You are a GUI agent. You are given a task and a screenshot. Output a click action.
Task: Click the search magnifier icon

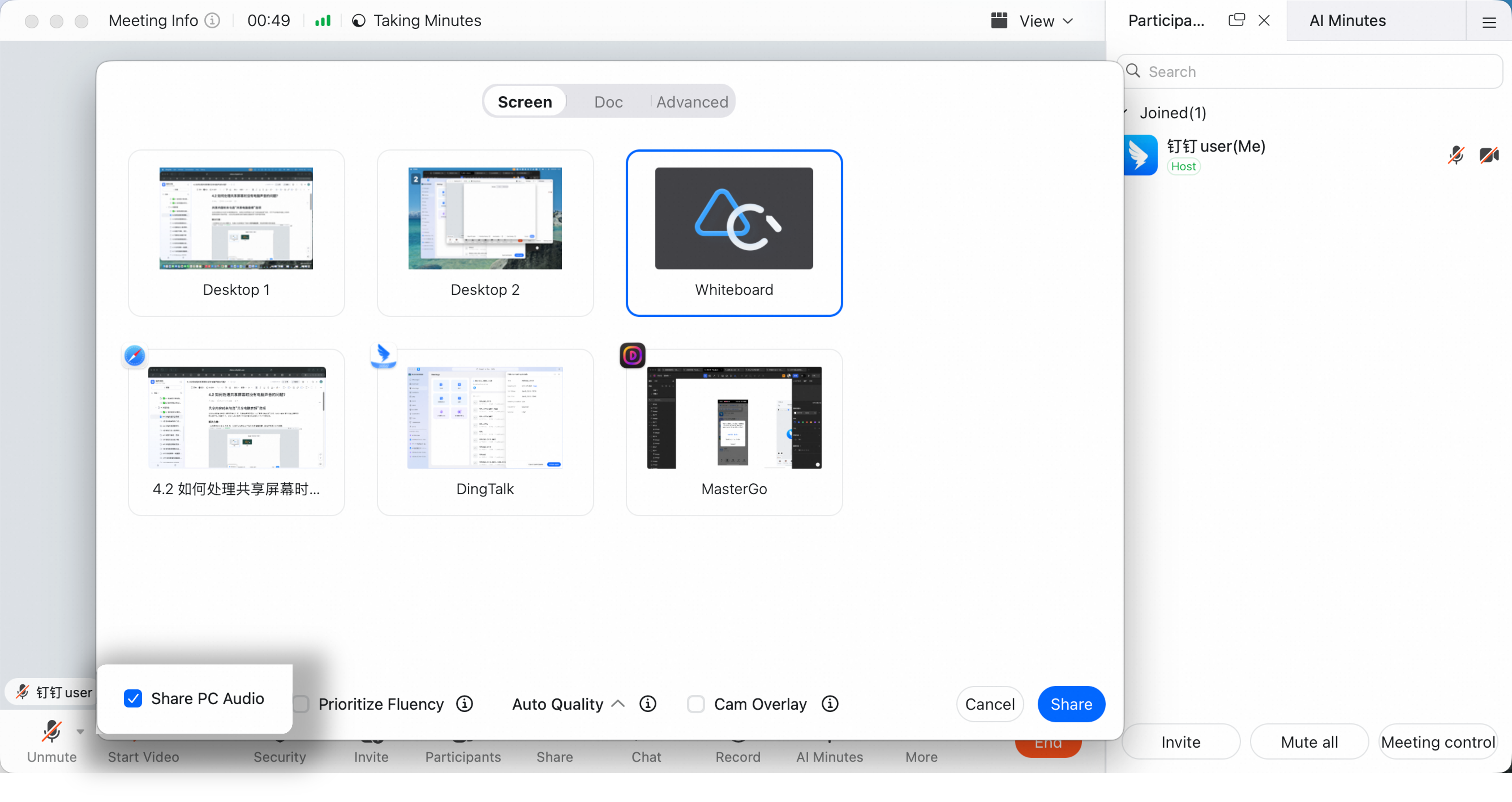point(1133,71)
